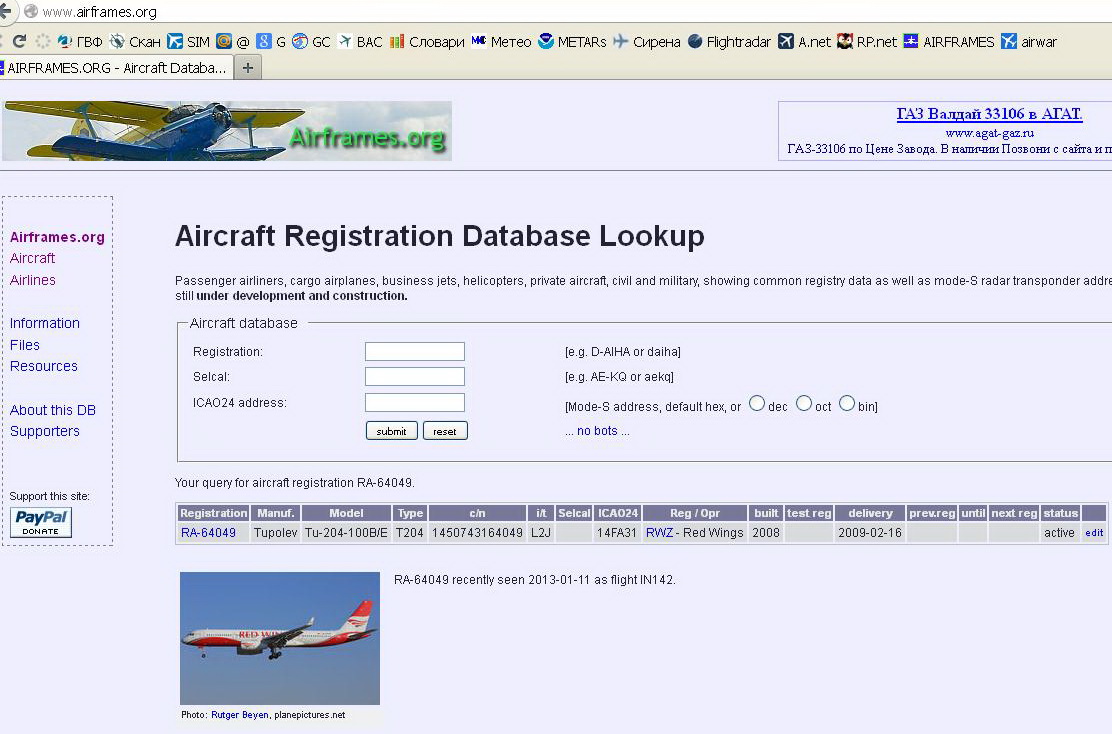The height and width of the screenshot is (734, 1112).
Task: Click the reset button
Action: 445,431
